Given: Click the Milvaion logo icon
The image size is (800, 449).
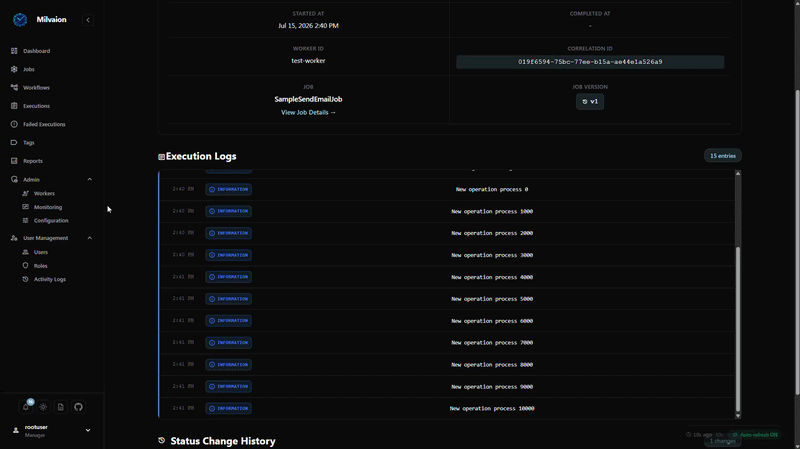Looking at the screenshot, I should coord(20,20).
